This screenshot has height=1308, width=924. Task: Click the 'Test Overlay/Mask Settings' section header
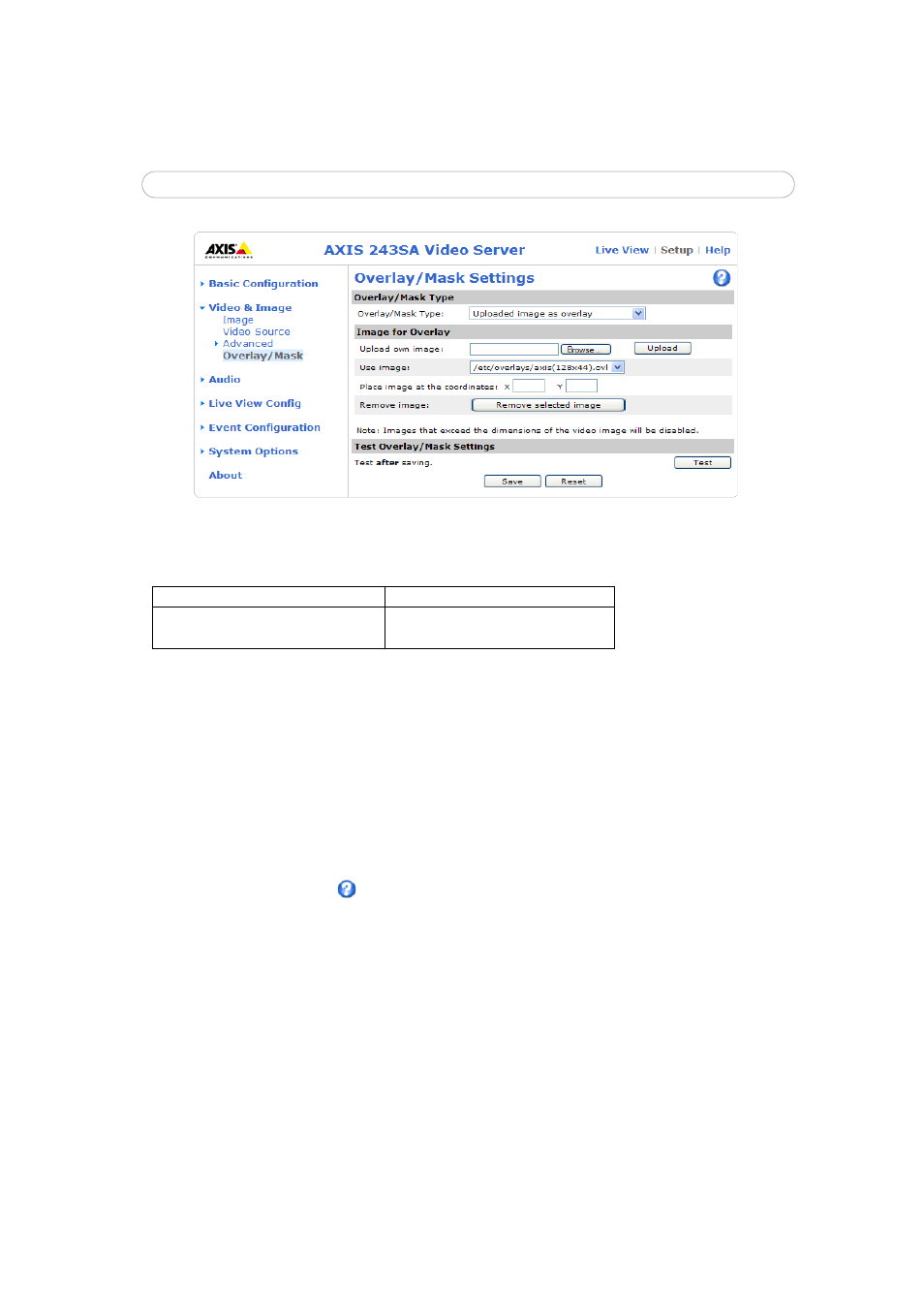[x=424, y=447]
